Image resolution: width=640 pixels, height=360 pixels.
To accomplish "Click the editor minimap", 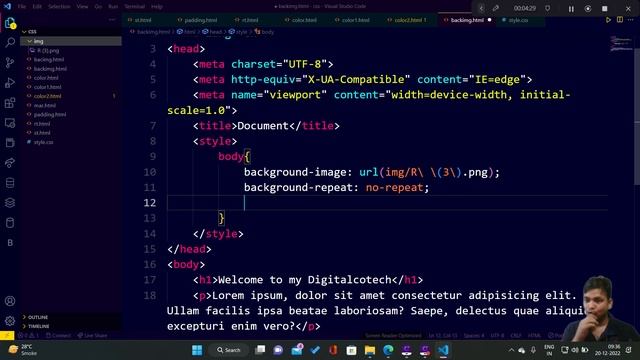I will click(x=621, y=44).
